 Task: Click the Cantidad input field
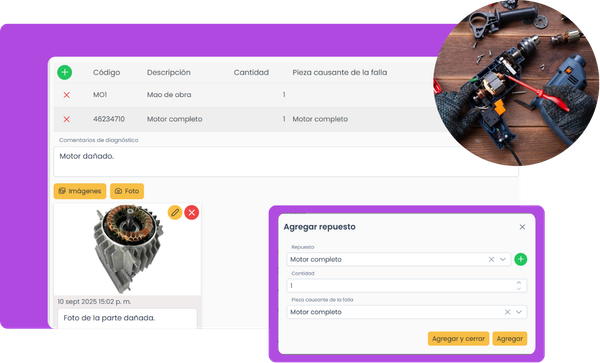tap(407, 286)
